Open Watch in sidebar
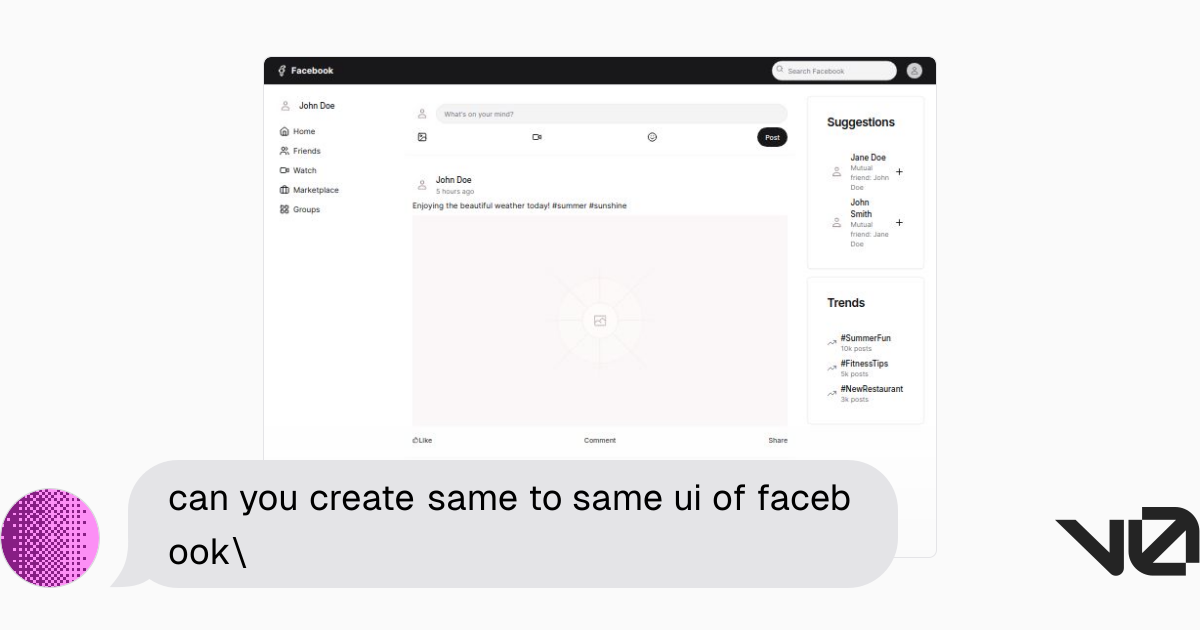1200x630 pixels. 298,171
